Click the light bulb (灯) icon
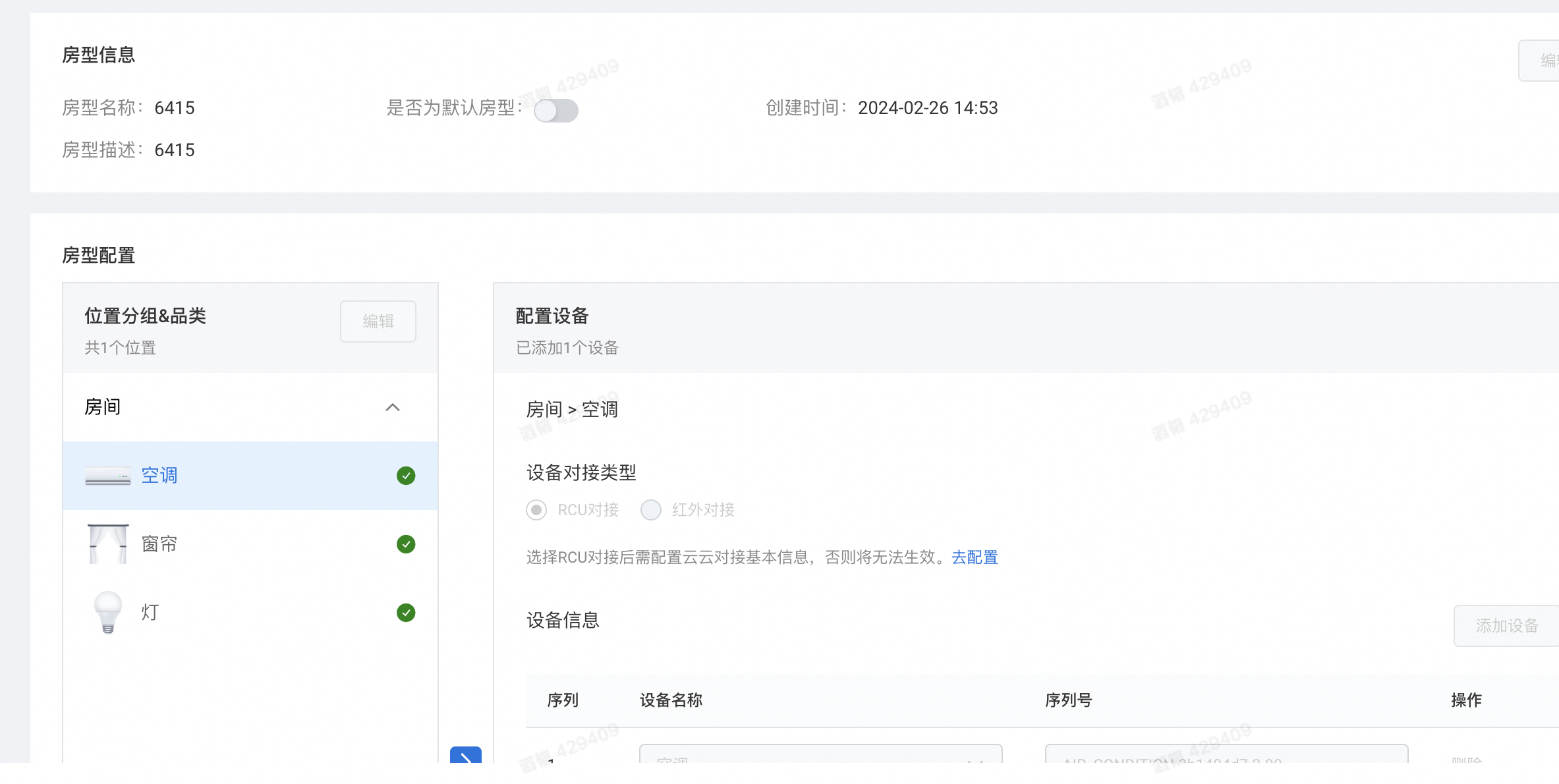1559x784 pixels. pos(107,613)
